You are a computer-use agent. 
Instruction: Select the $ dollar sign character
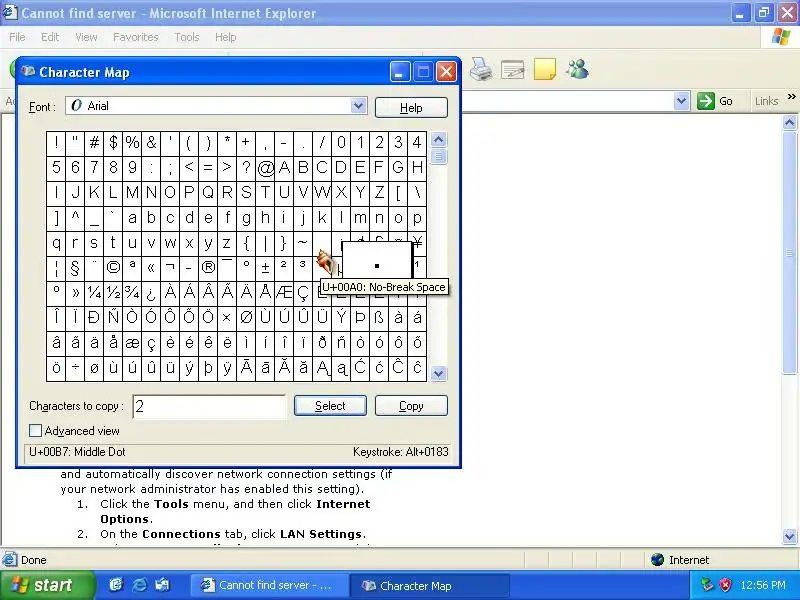(113, 142)
